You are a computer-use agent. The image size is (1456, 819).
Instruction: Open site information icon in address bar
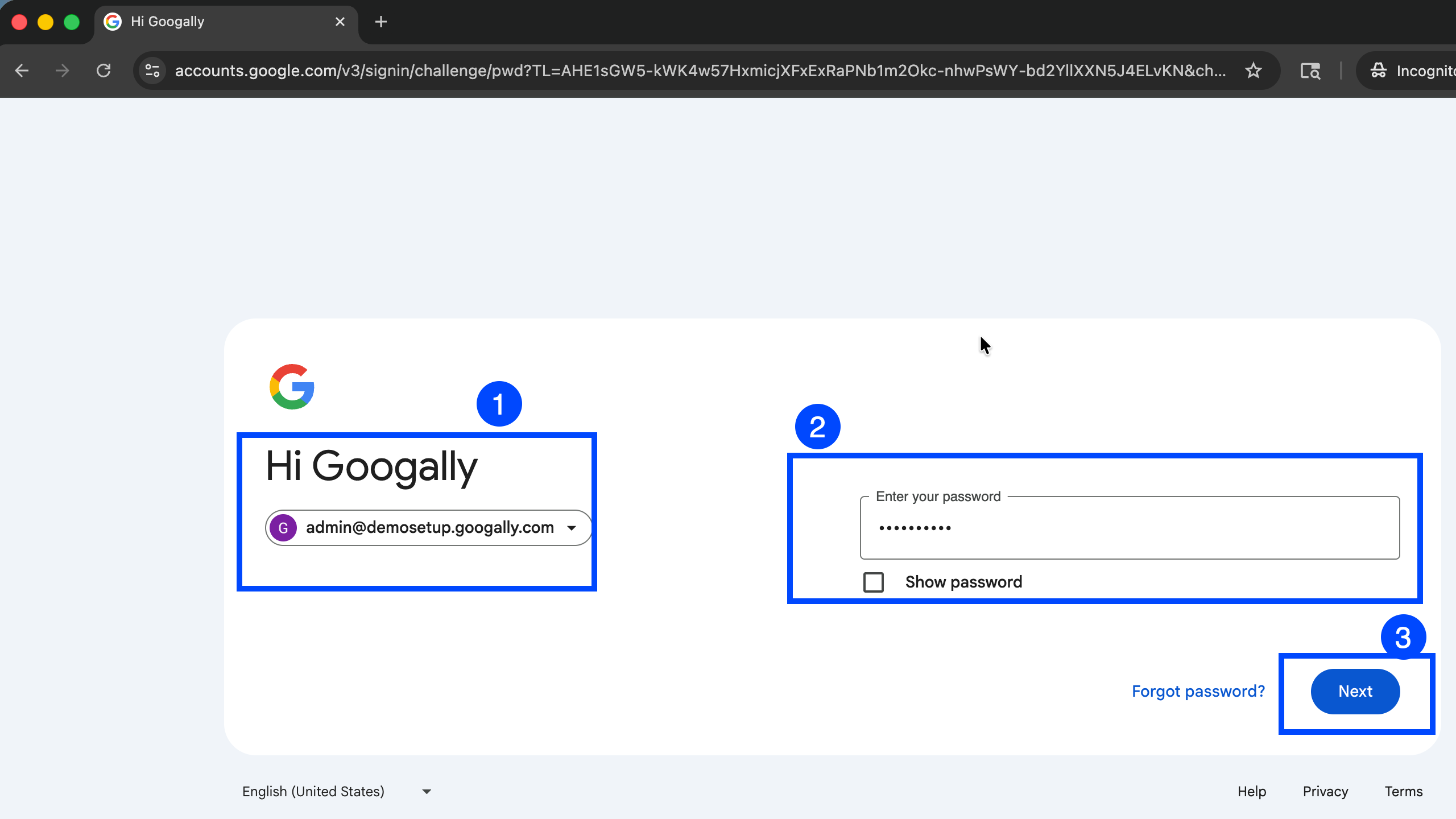tap(152, 71)
